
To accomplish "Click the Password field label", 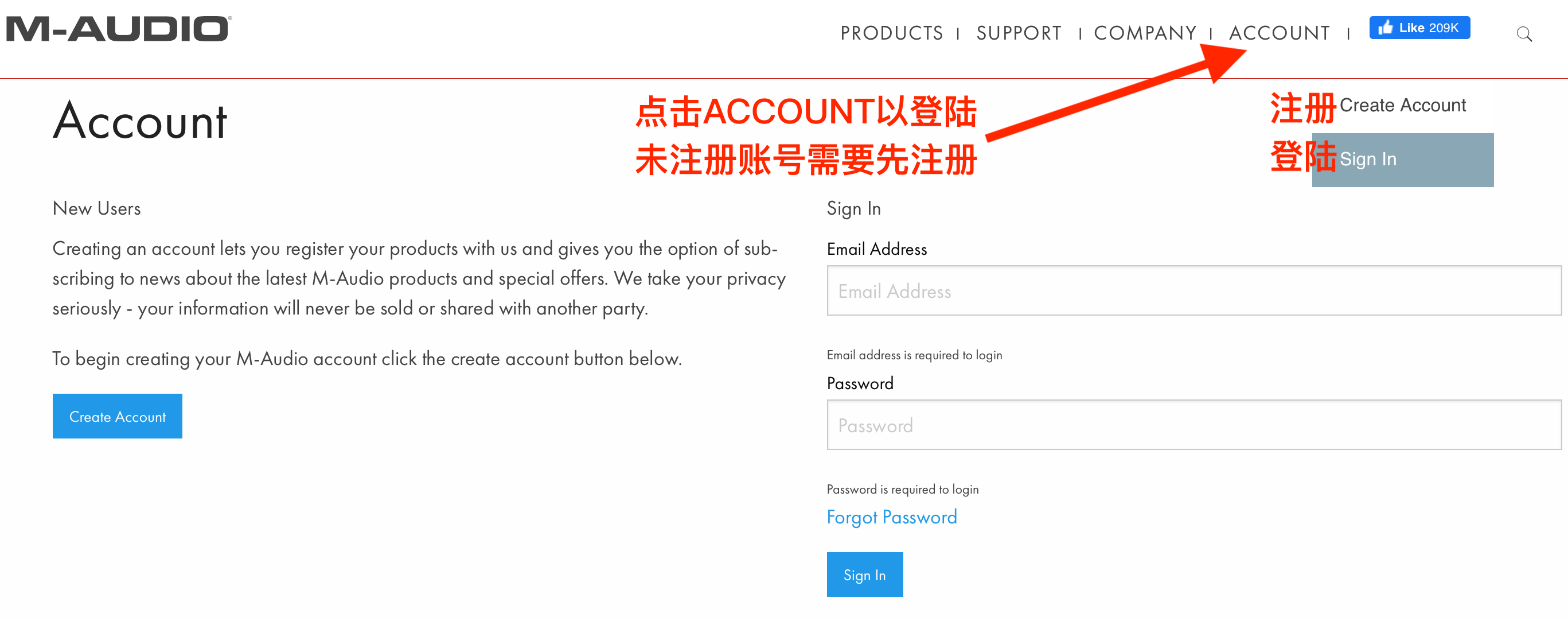I will click(x=860, y=383).
